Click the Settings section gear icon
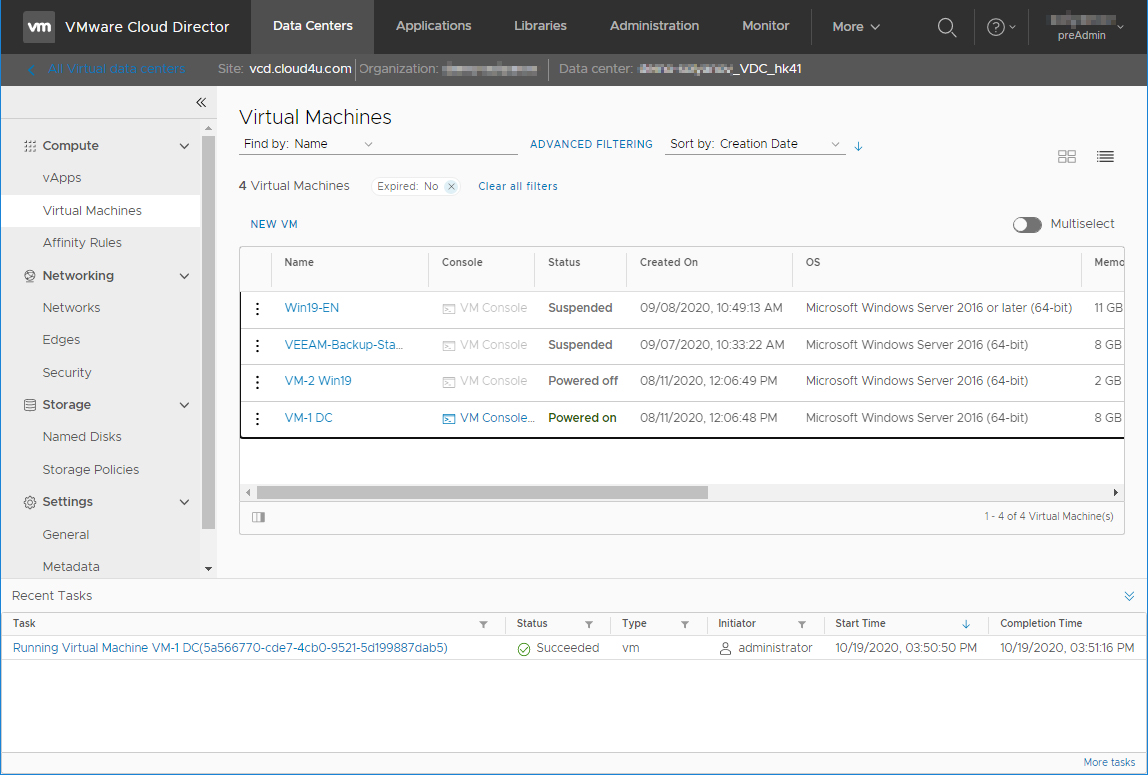Viewport: 1148px width, 775px height. tap(30, 502)
